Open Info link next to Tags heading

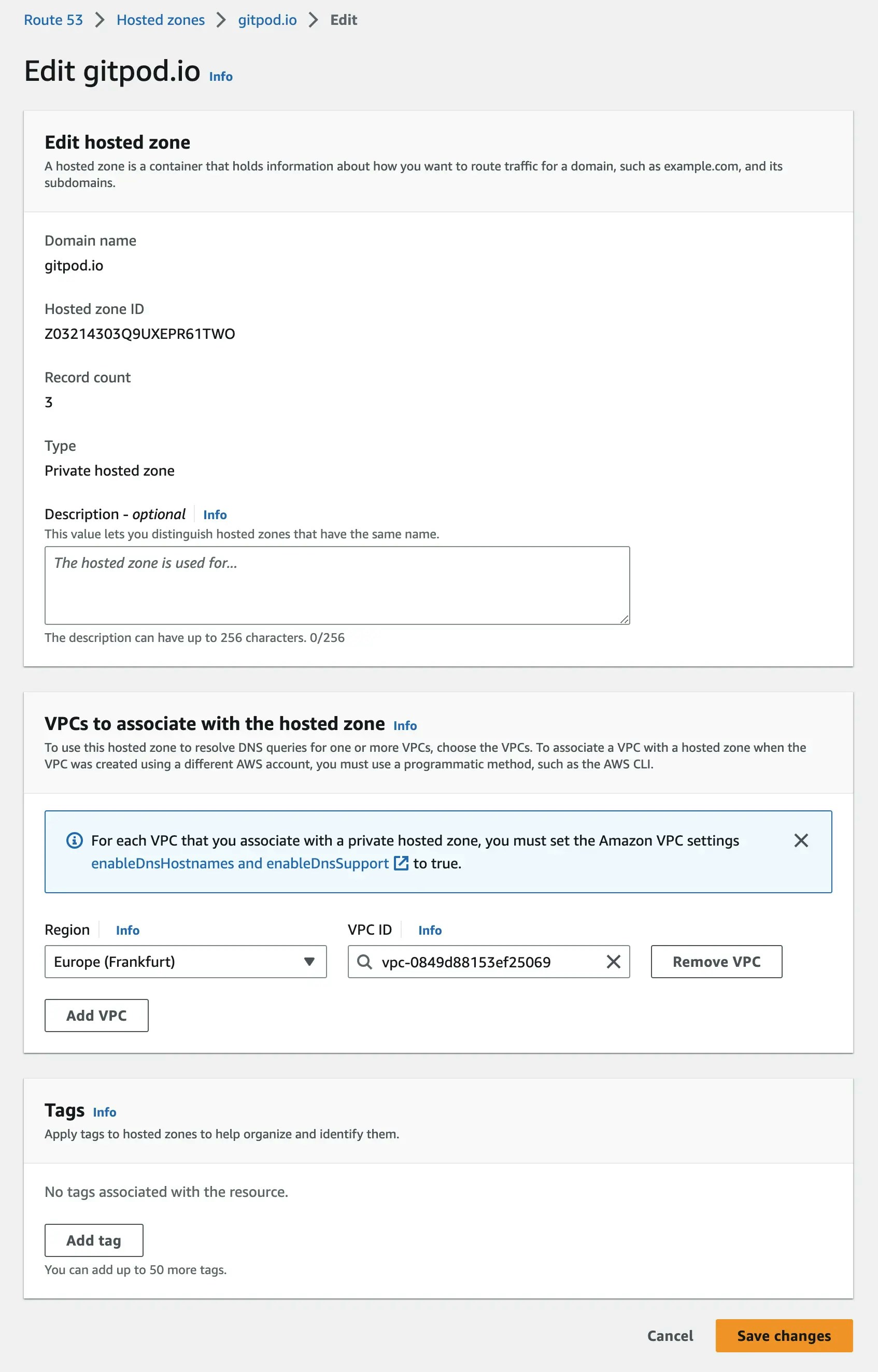104,1111
